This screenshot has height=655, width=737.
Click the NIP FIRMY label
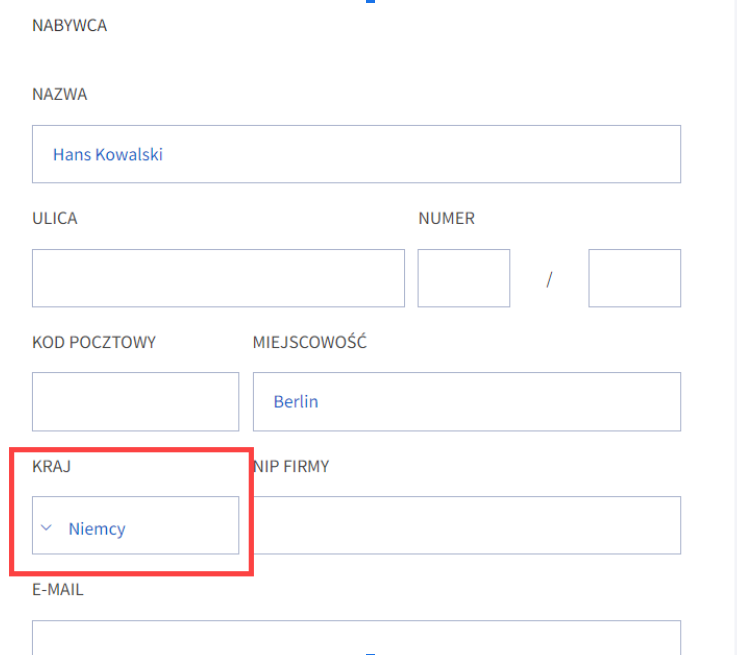click(291, 467)
